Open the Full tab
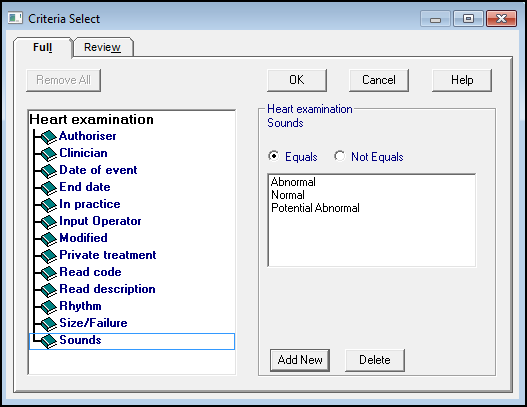The height and width of the screenshot is (407, 527). pyautogui.click(x=43, y=47)
